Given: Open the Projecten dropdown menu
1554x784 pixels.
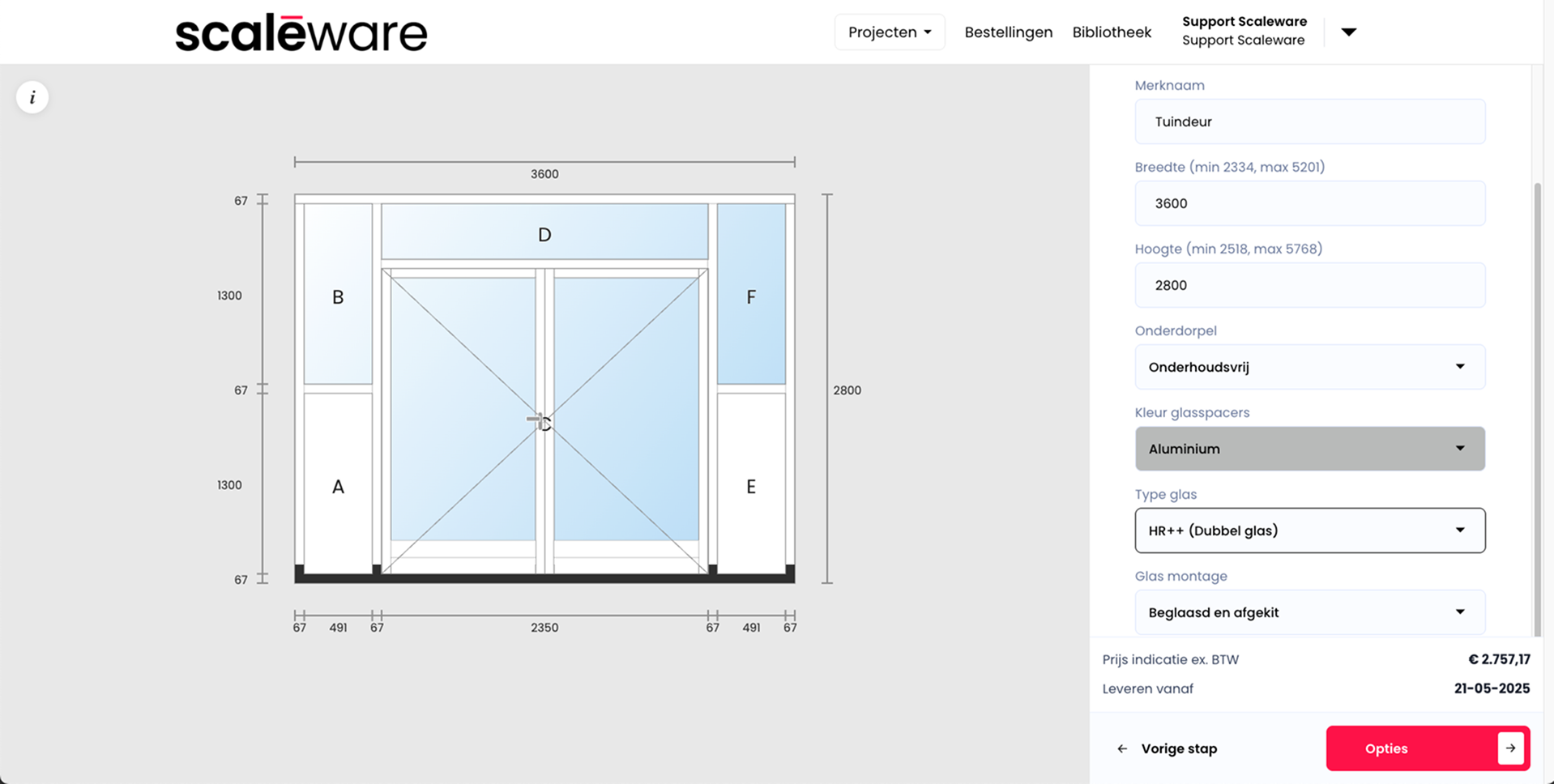Looking at the screenshot, I should pos(890,32).
